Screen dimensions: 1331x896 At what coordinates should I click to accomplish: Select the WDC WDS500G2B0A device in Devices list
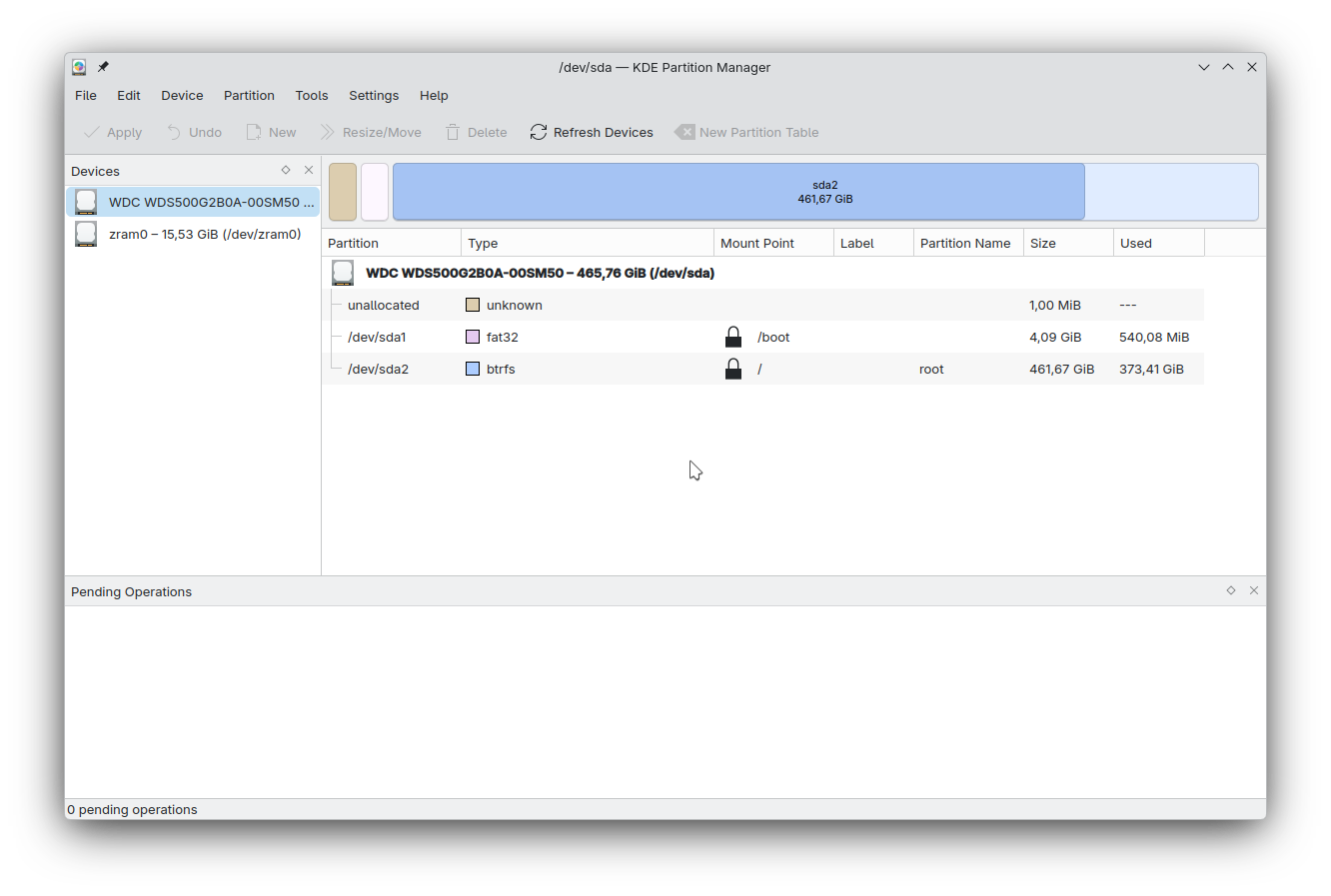193,202
